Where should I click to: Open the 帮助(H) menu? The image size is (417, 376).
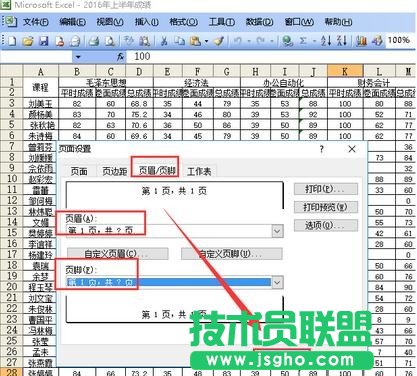(338, 22)
